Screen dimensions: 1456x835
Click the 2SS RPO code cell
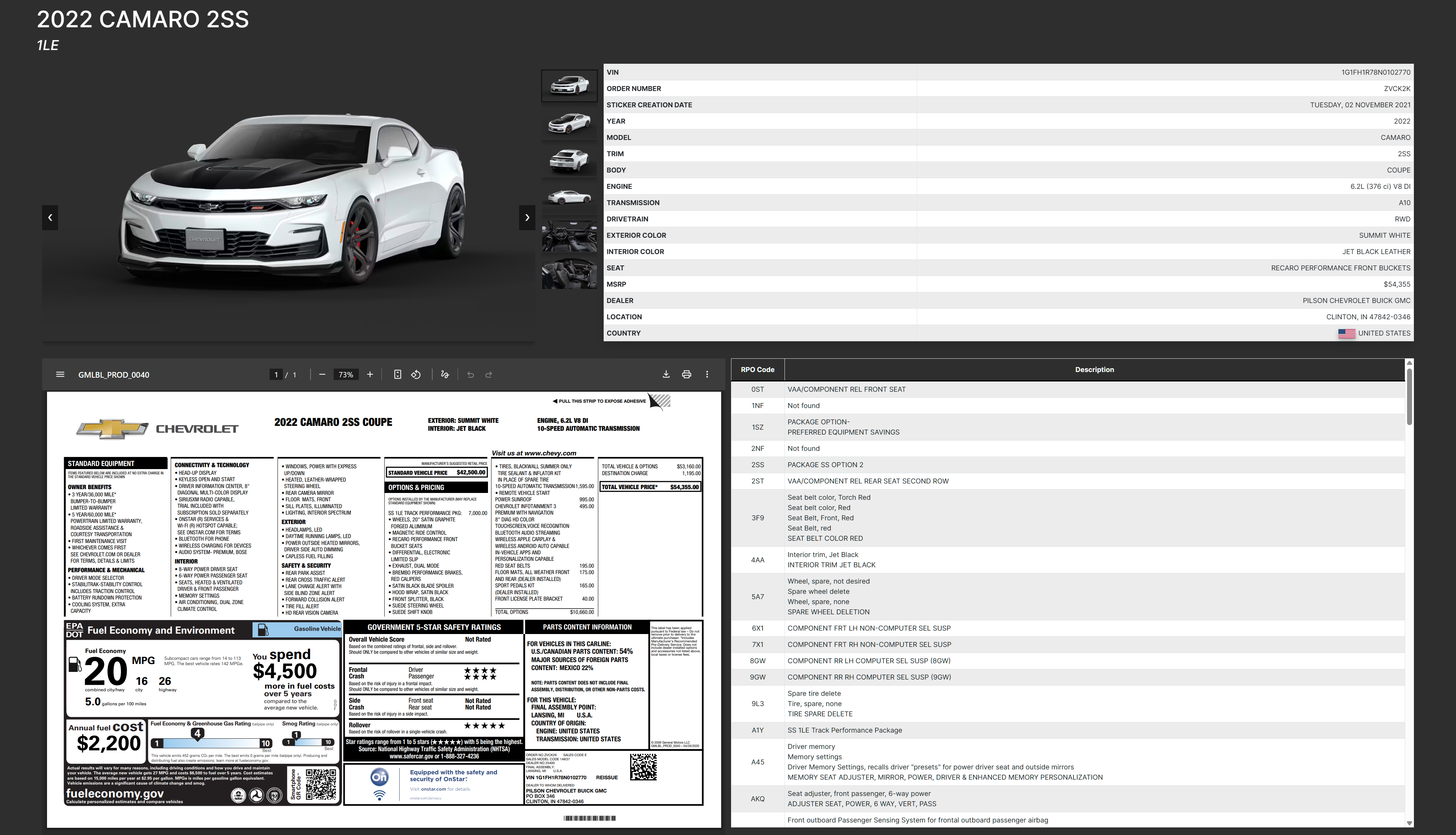tap(758, 465)
